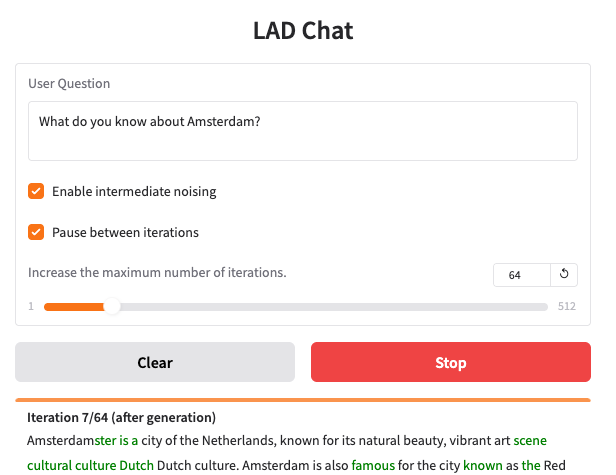The width and height of the screenshot is (616, 475).
Task: Click the unfilled gray part of slider track
Action: point(334,307)
